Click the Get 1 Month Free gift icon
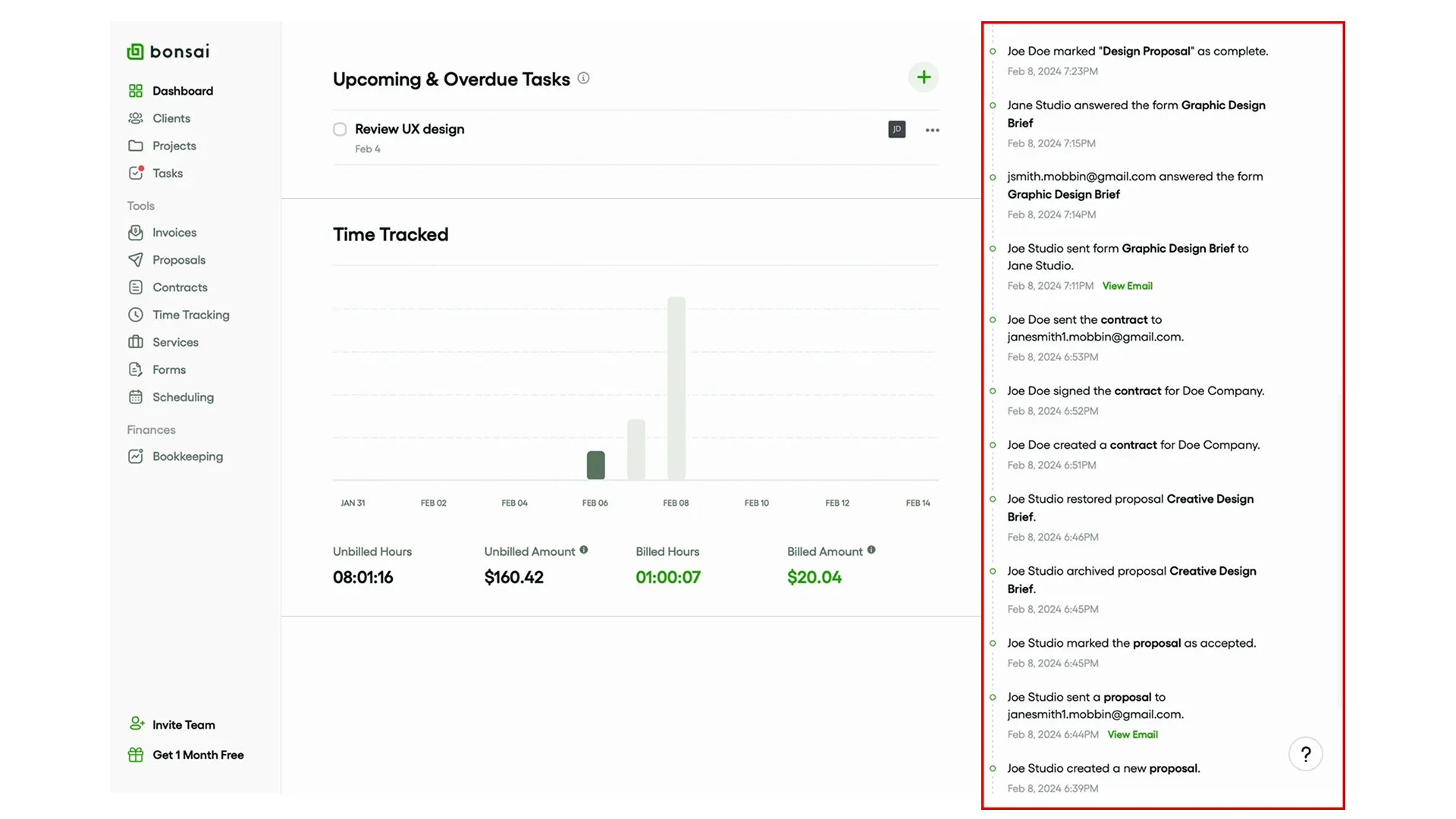Screen dimensions: 1456x819 tap(136, 755)
